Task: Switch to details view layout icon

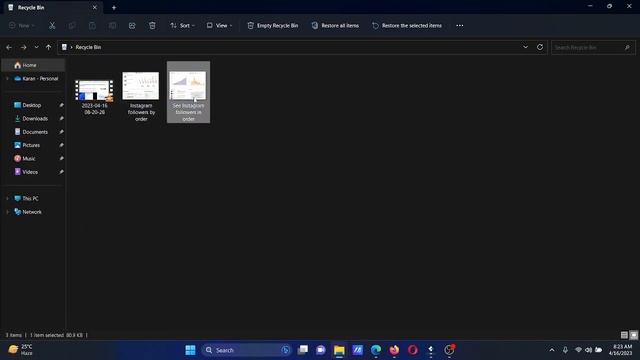Action: pyautogui.click(x=624, y=335)
